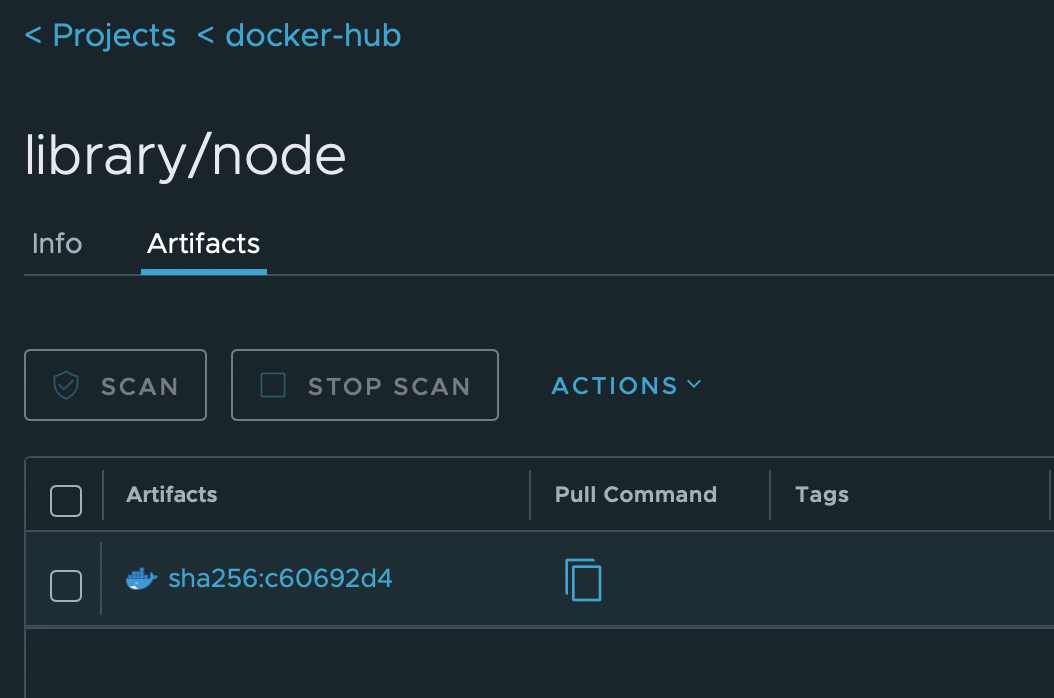1054x698 pixels.
Task: Toggle the select-all checkbox in table header
Action: pos(65,500)
